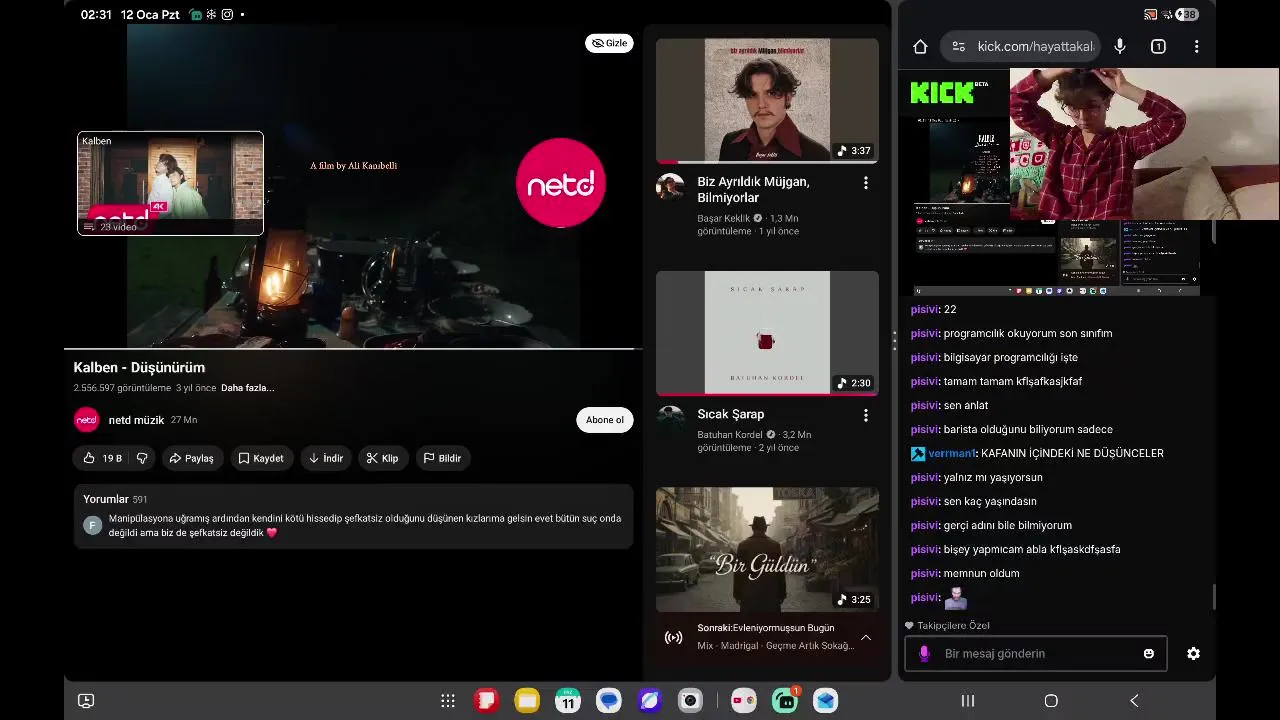1280x720 pixels.
Task: Open Bir Güldün video thumbnail
Action: pyautogui.click(x=767, y=549)
